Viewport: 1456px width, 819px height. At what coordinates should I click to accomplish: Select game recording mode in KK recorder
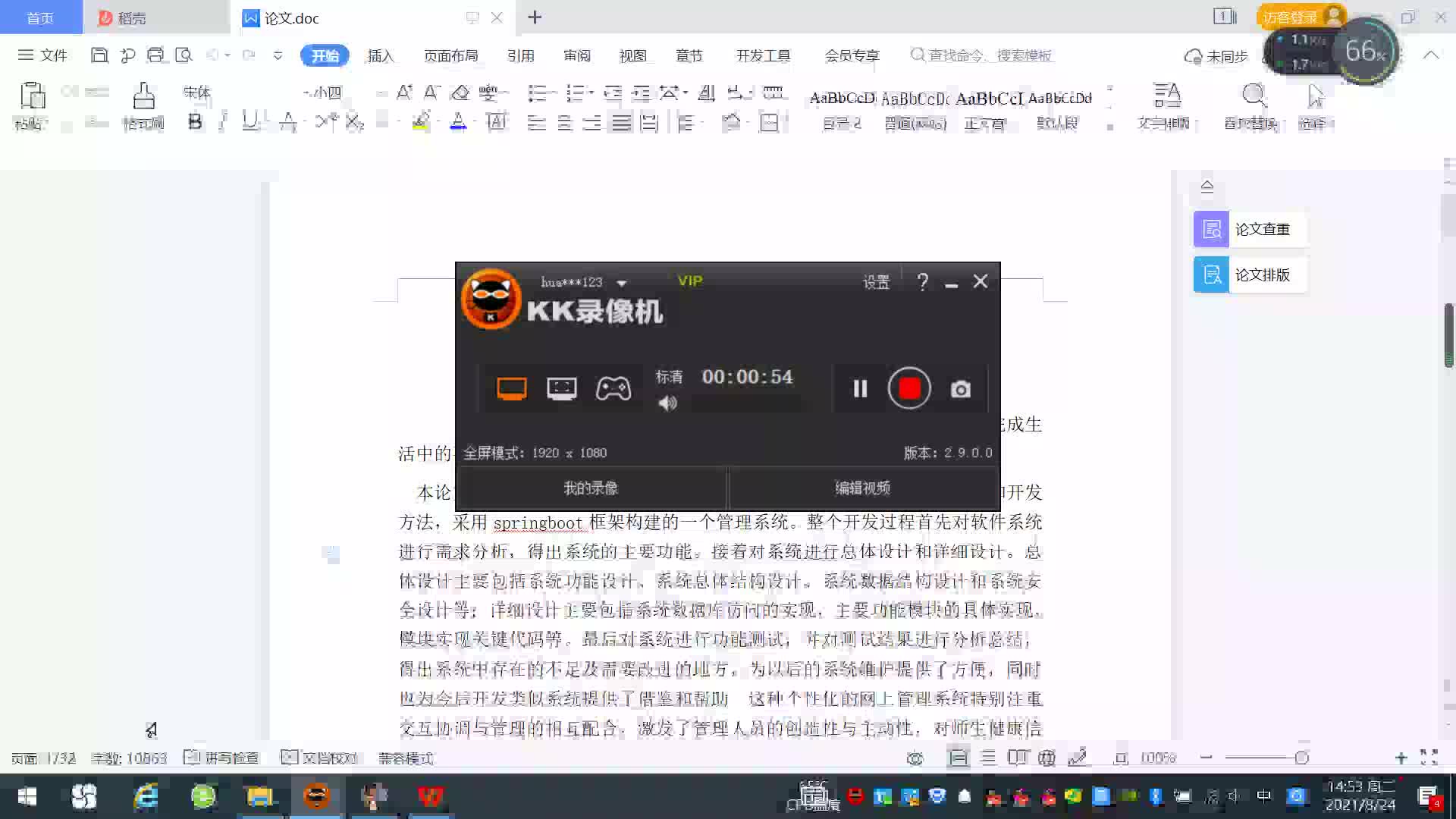613,389
